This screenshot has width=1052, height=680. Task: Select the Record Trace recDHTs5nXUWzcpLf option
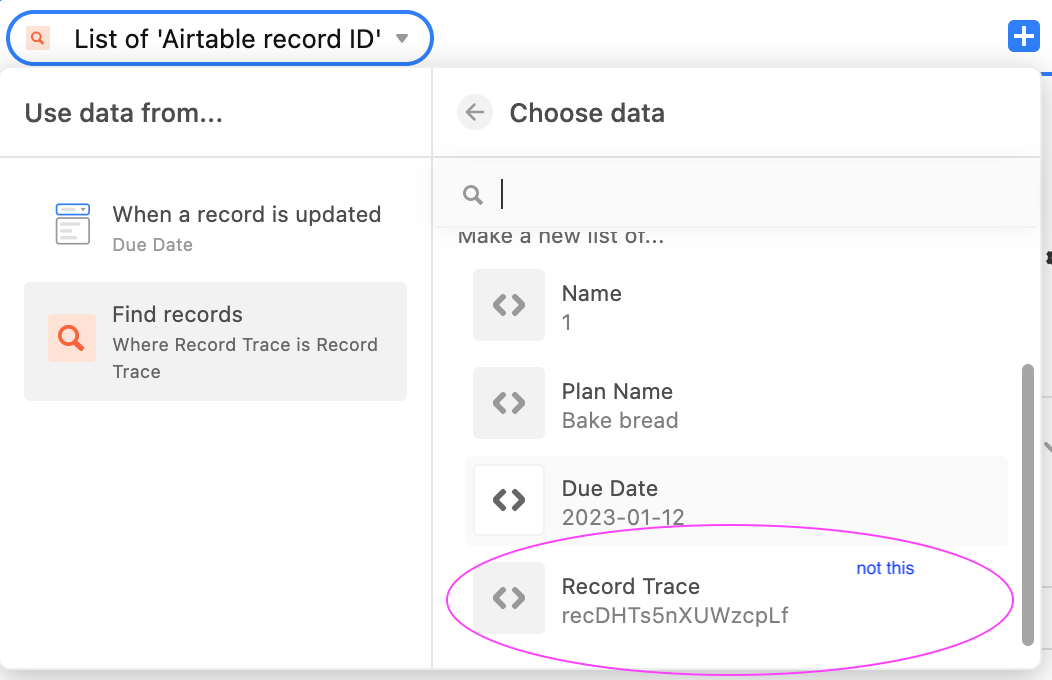[736, 599]
